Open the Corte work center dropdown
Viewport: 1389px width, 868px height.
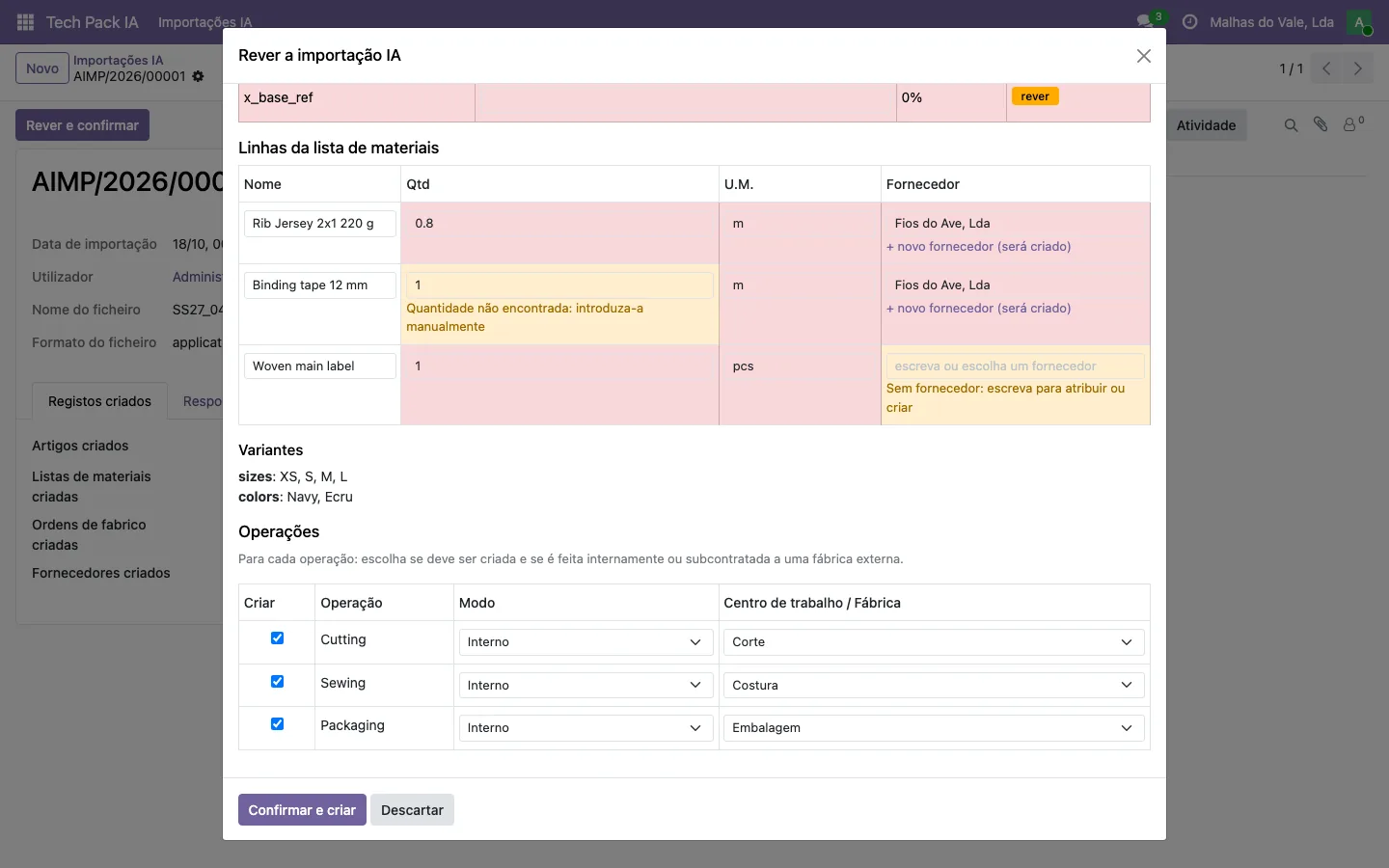coord(934,642)
